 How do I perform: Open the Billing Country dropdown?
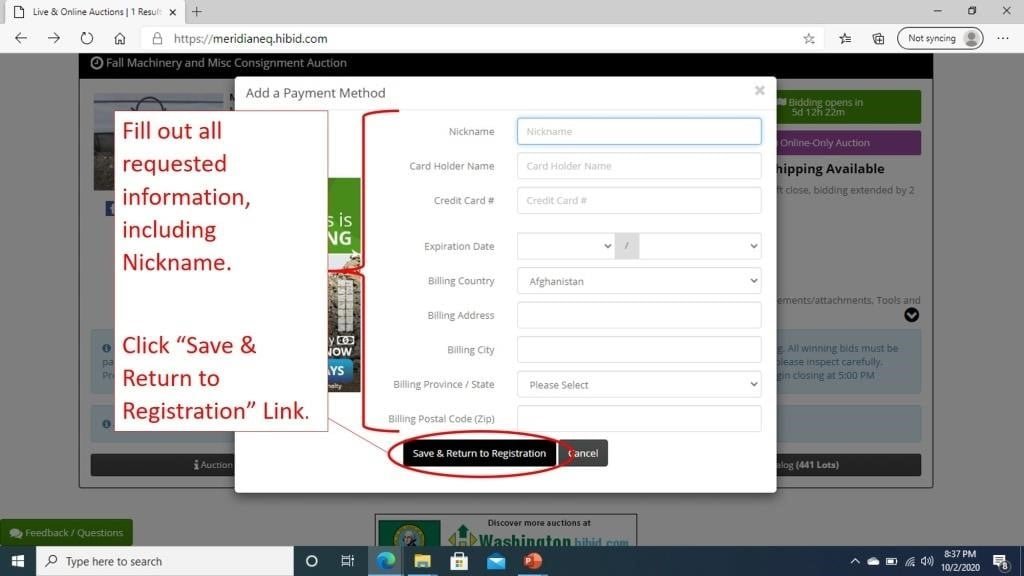tap(639, 281)
